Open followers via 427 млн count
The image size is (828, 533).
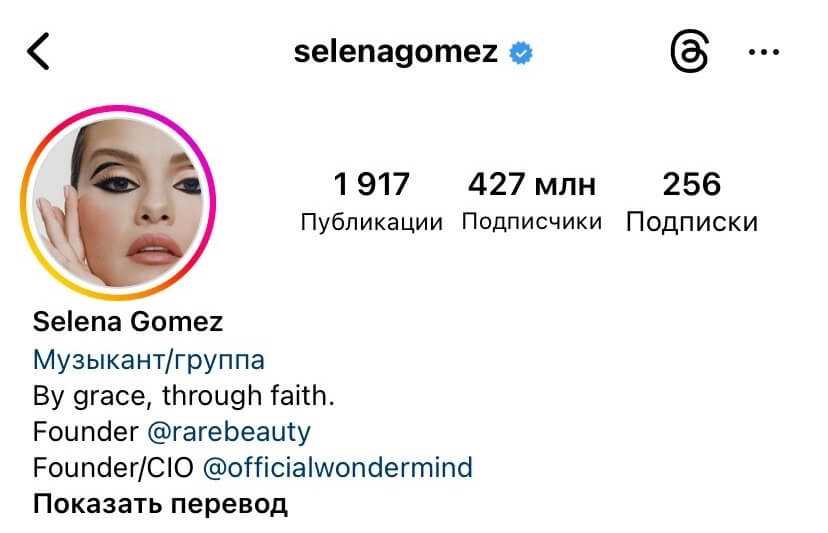(x=532, y=184)
